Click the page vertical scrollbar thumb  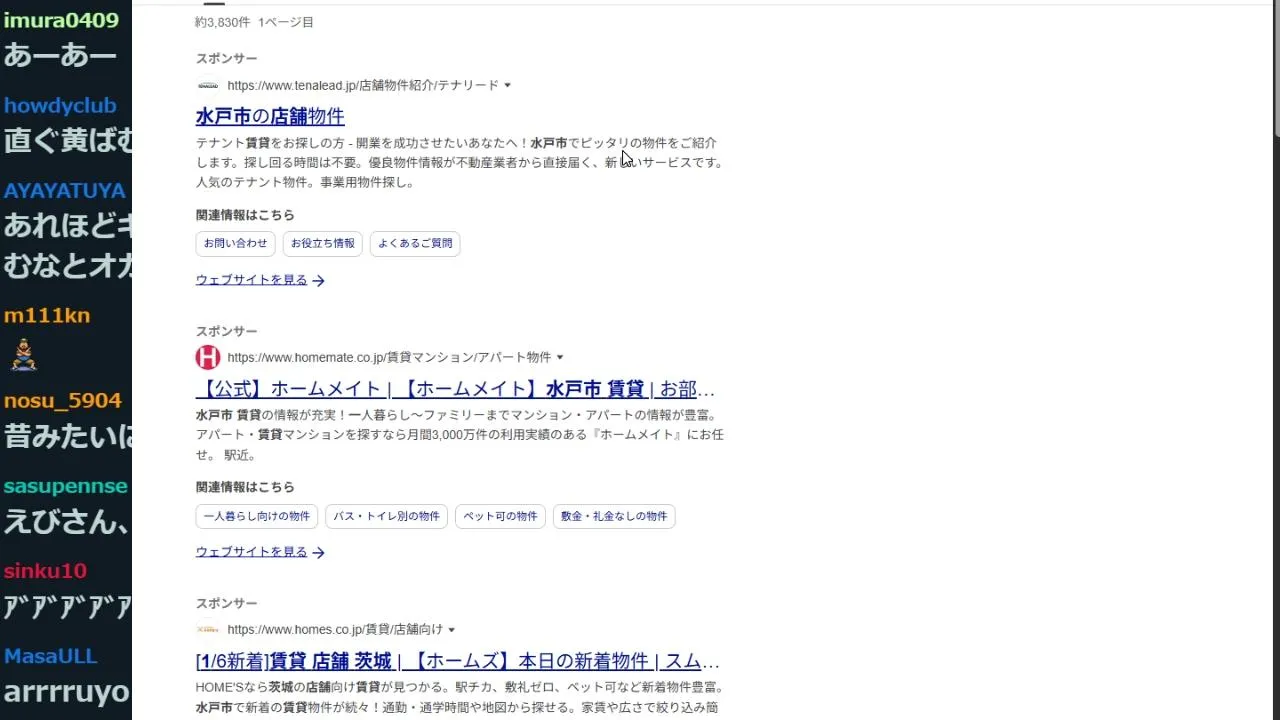(1277, 67)
